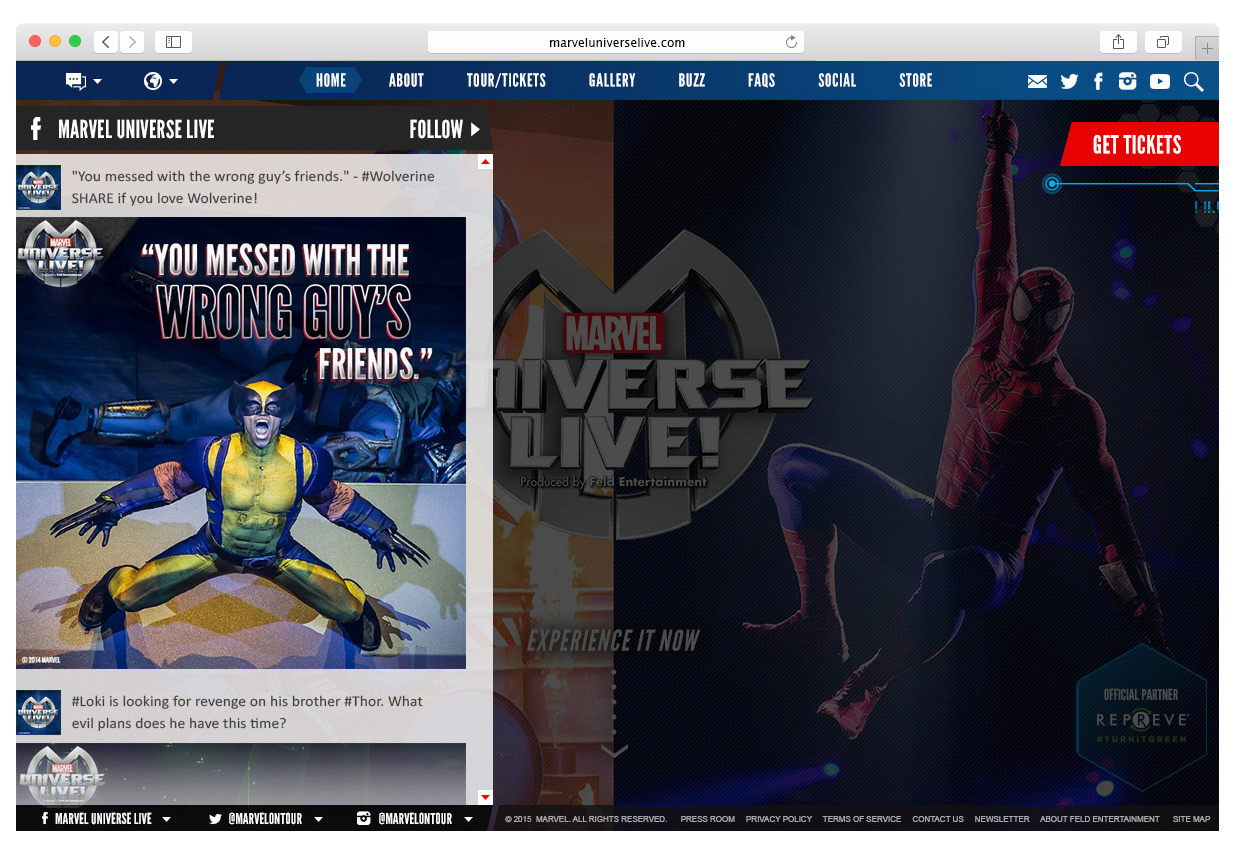Add a new Safari tab
The image size is (1241, 853).
point(1207,47)
